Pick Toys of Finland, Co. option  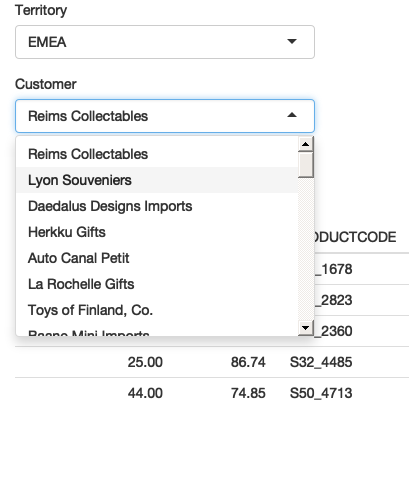[x=157, y=310]
